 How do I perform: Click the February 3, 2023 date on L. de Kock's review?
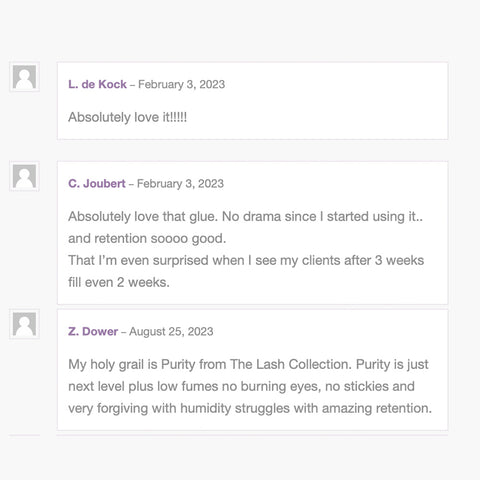(x=181, y=84)
